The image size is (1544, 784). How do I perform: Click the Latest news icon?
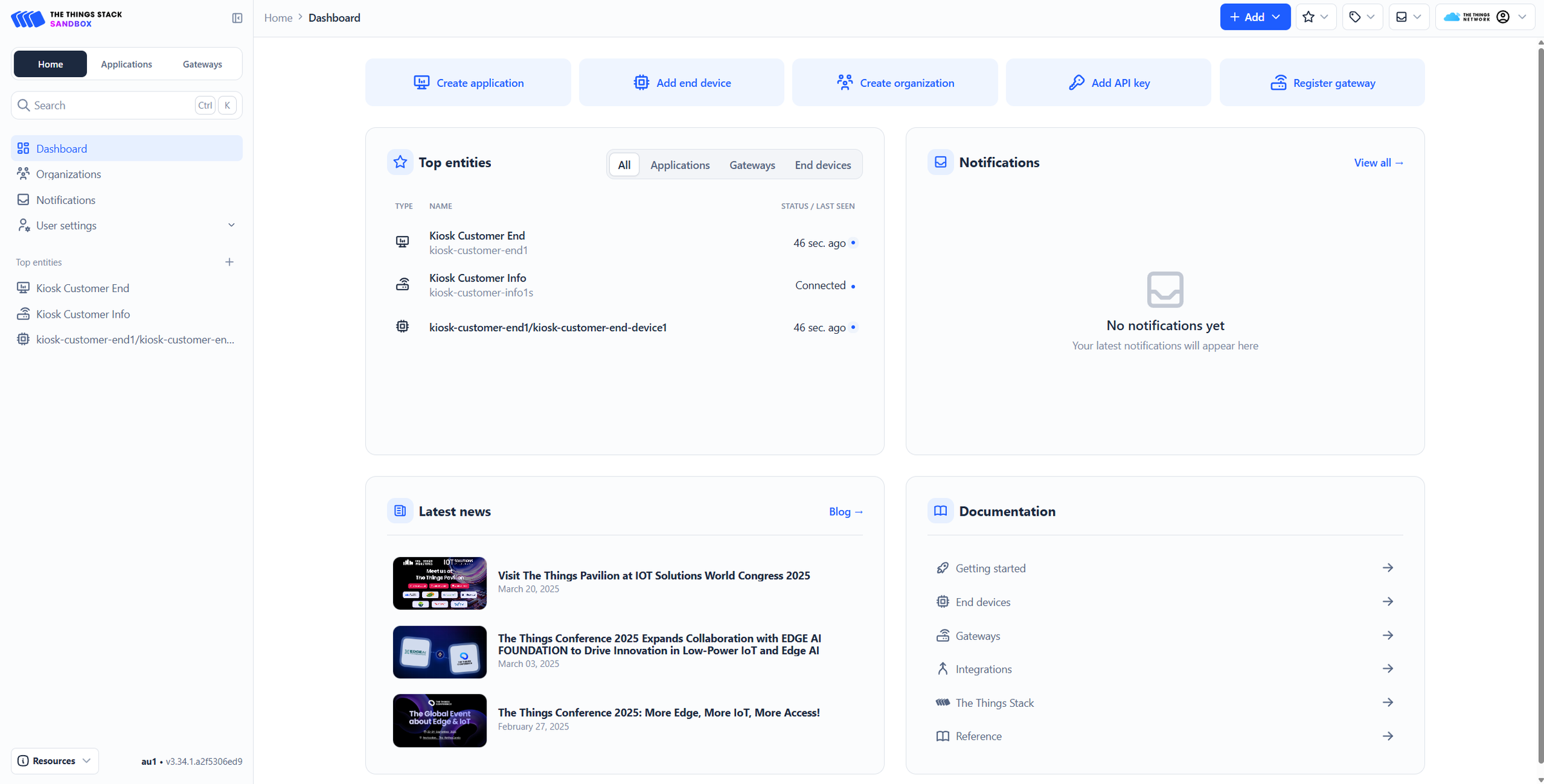point(400,511)
